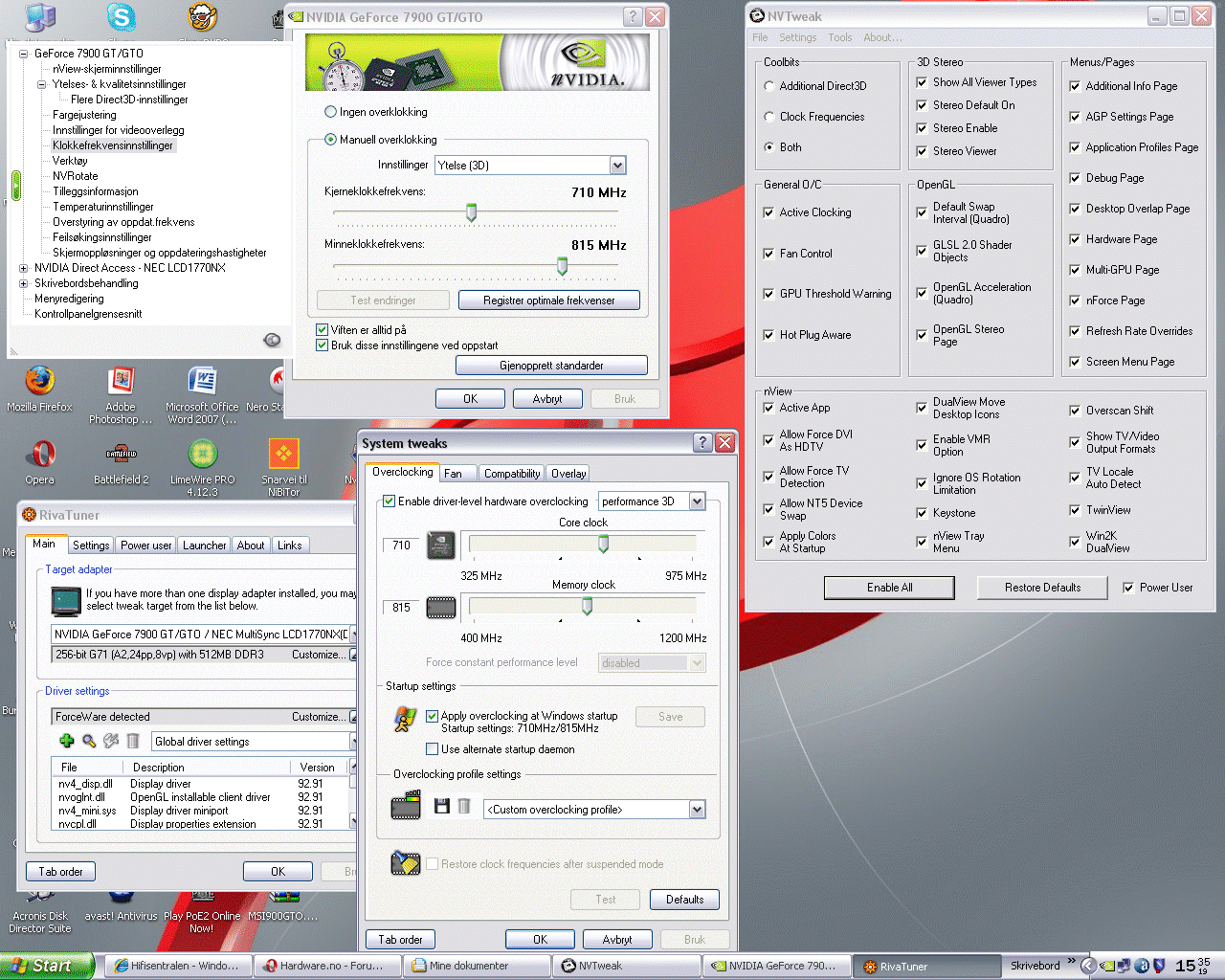1225x980 pixels.
Task: Open the Snarvei til NiBiTor desktop icon
Action: tap(284, 467)
